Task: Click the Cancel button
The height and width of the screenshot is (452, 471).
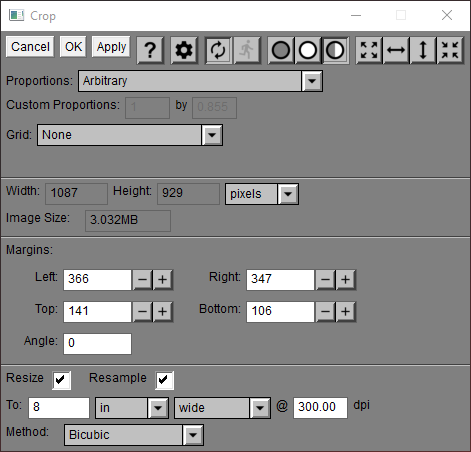Action: coord(30,47)
